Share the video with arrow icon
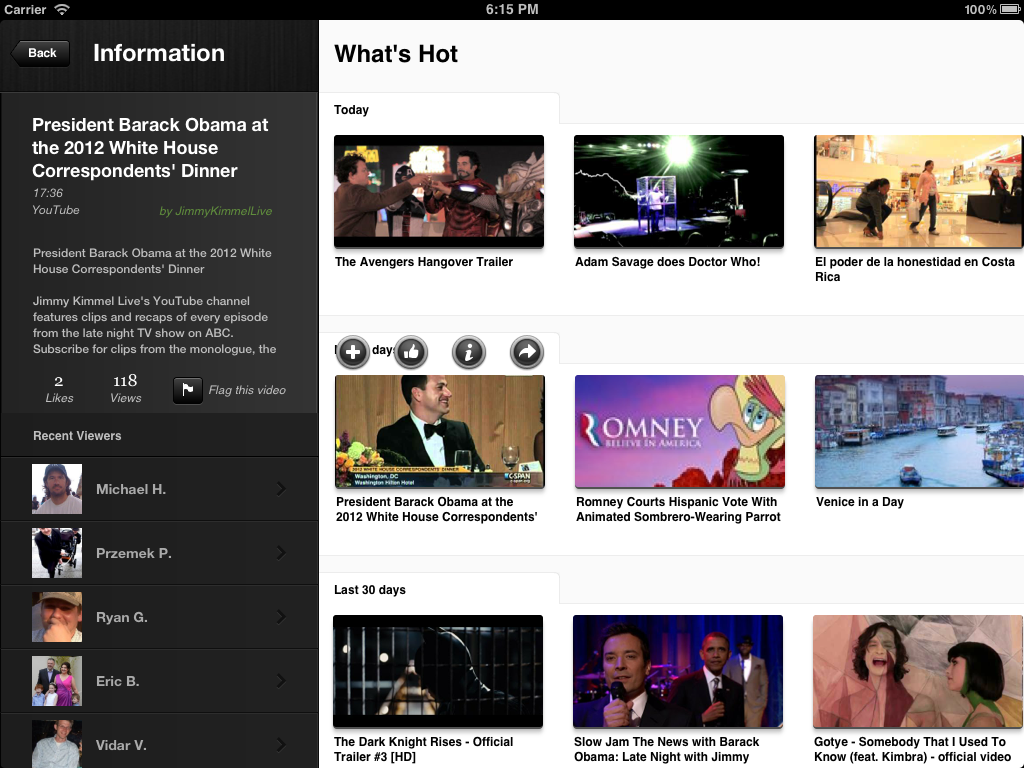 click(x=526, y=352)
